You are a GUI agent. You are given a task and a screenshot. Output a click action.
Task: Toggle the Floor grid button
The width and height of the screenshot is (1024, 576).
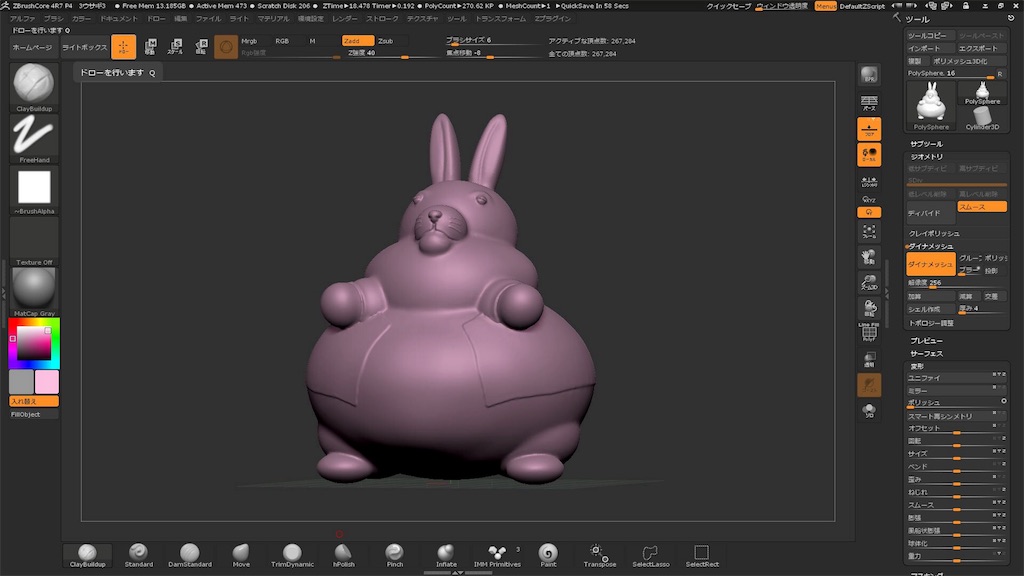869,129
